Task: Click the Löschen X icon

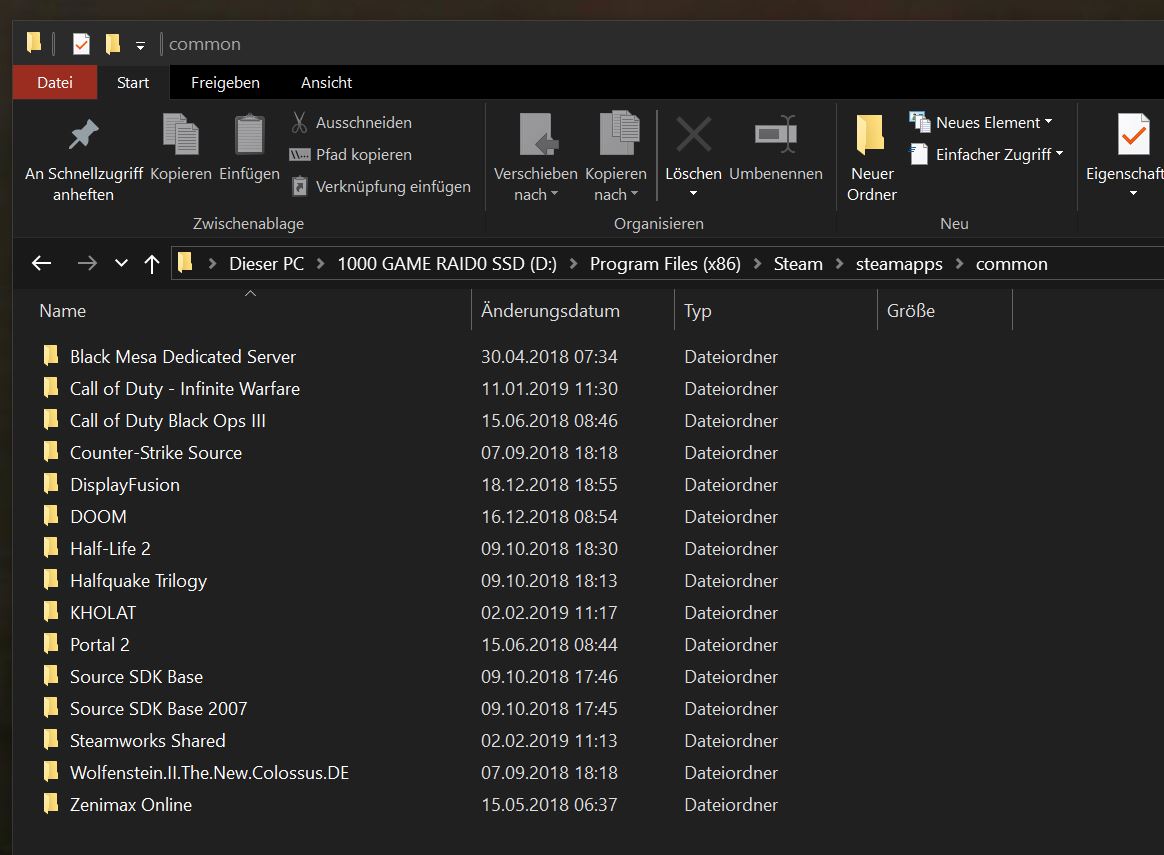Action: 693,134
